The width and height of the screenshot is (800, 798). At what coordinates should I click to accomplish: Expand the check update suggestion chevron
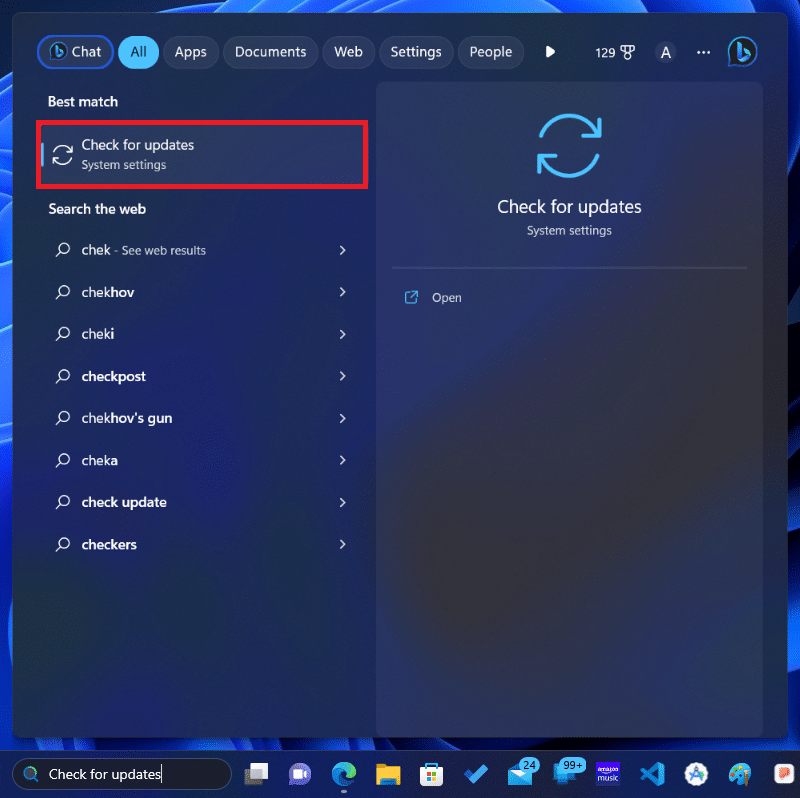[342, 502]
